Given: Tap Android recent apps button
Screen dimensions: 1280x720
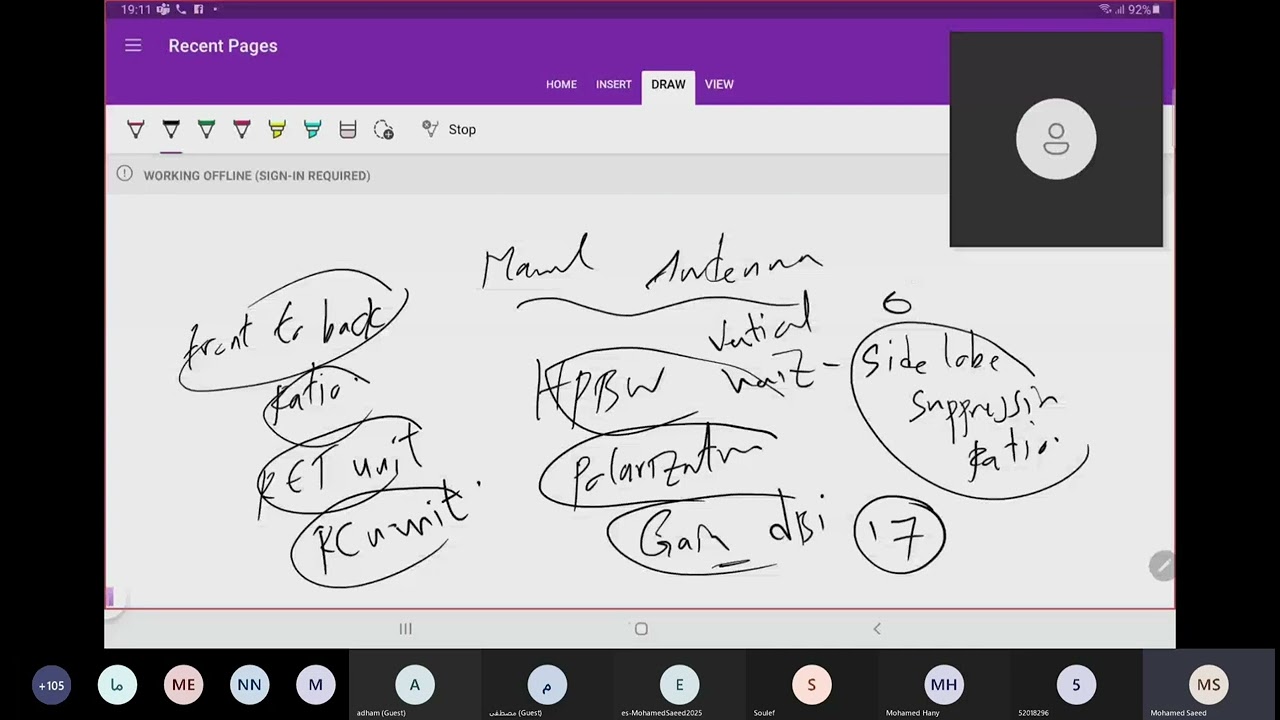Looking at the screenshot, I should 405,628.
